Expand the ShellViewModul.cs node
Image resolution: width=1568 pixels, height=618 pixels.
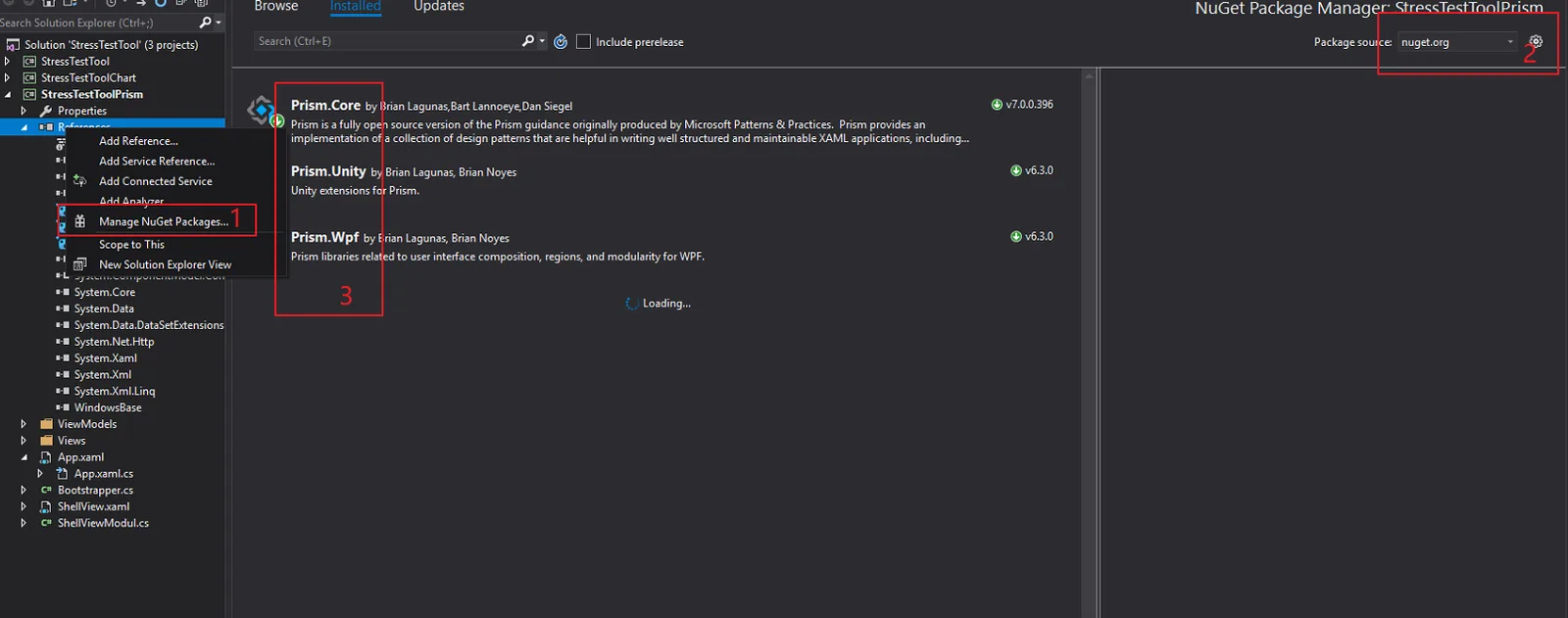point(24,524)
